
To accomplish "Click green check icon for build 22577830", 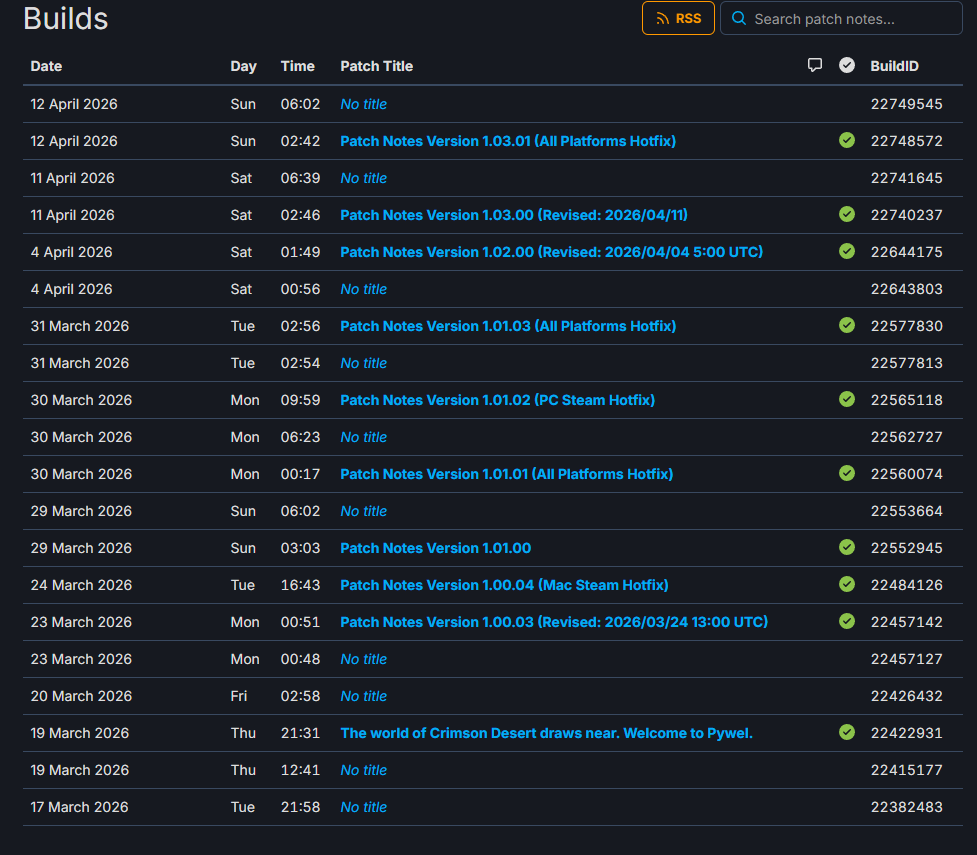I will coord(847,326).
